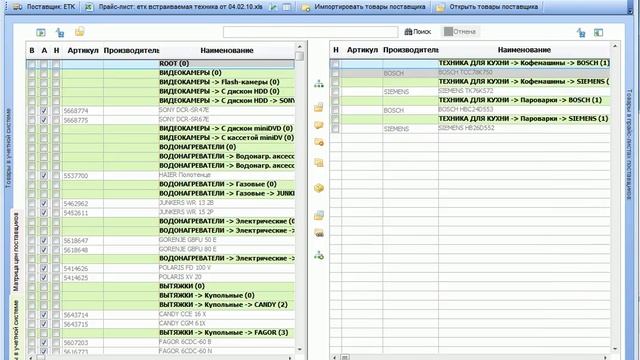Select the GORENJE GBFU 50 E row

[160, 240]
